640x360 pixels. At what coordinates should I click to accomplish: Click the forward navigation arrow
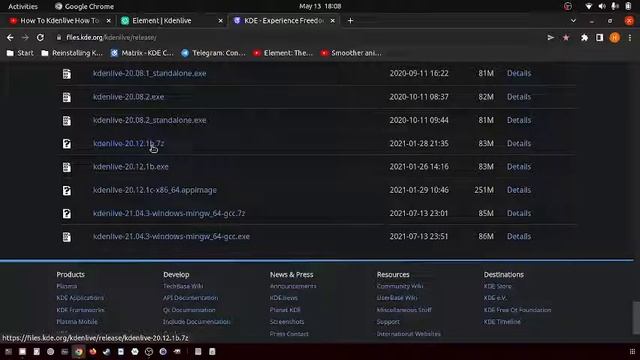(25, 38)
